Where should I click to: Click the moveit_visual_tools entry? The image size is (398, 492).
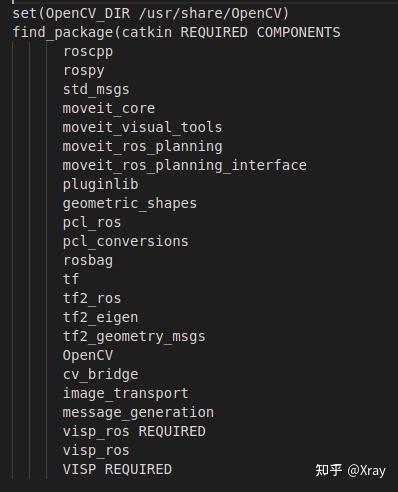142,128
